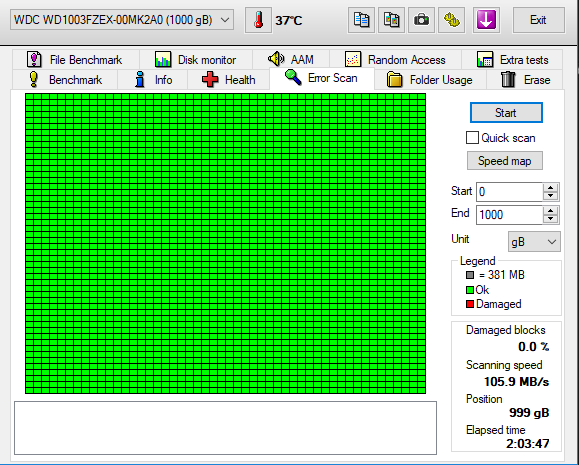Exit the application via Exit button
The height and width of the screenshot is (465, 579).
click(x=538, y=20)
